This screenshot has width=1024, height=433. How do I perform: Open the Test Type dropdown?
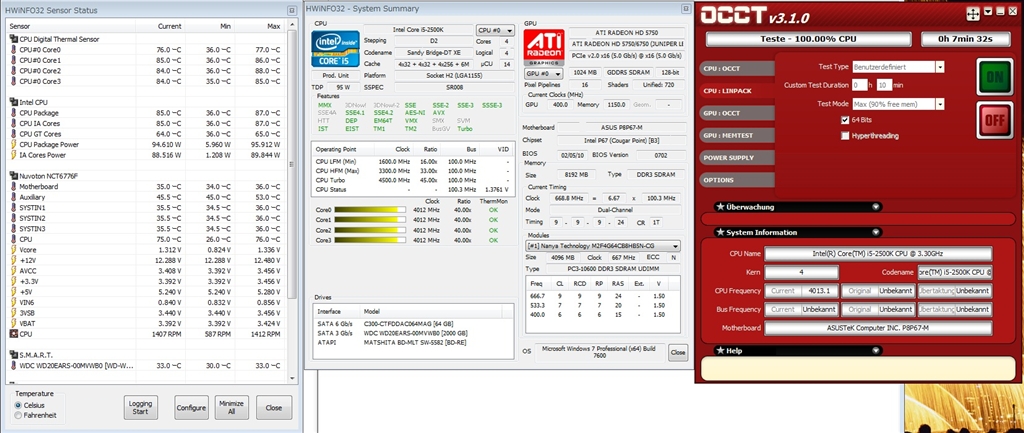tap(940, 67)
